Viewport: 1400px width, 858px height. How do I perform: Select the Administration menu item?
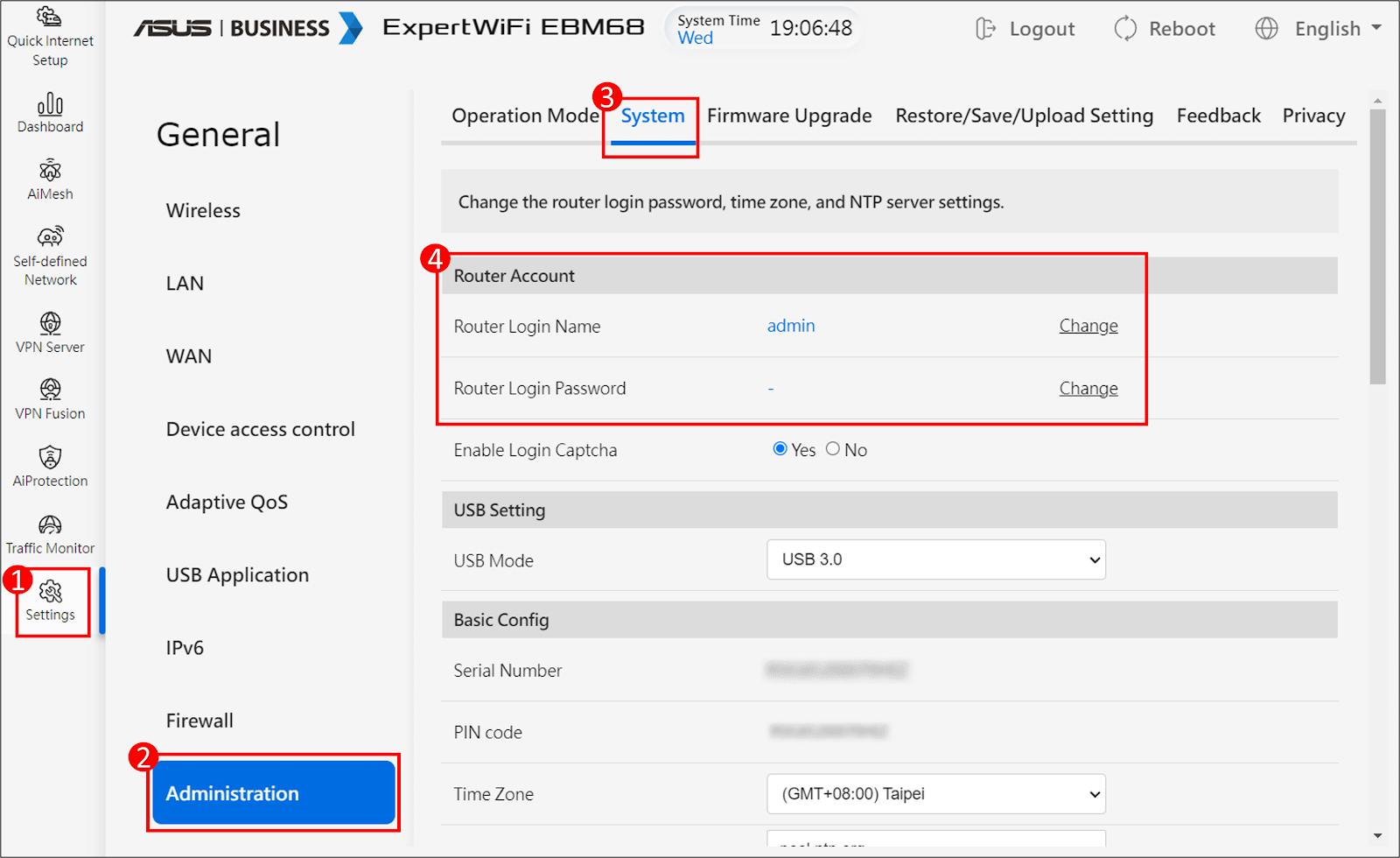[274, 793]
